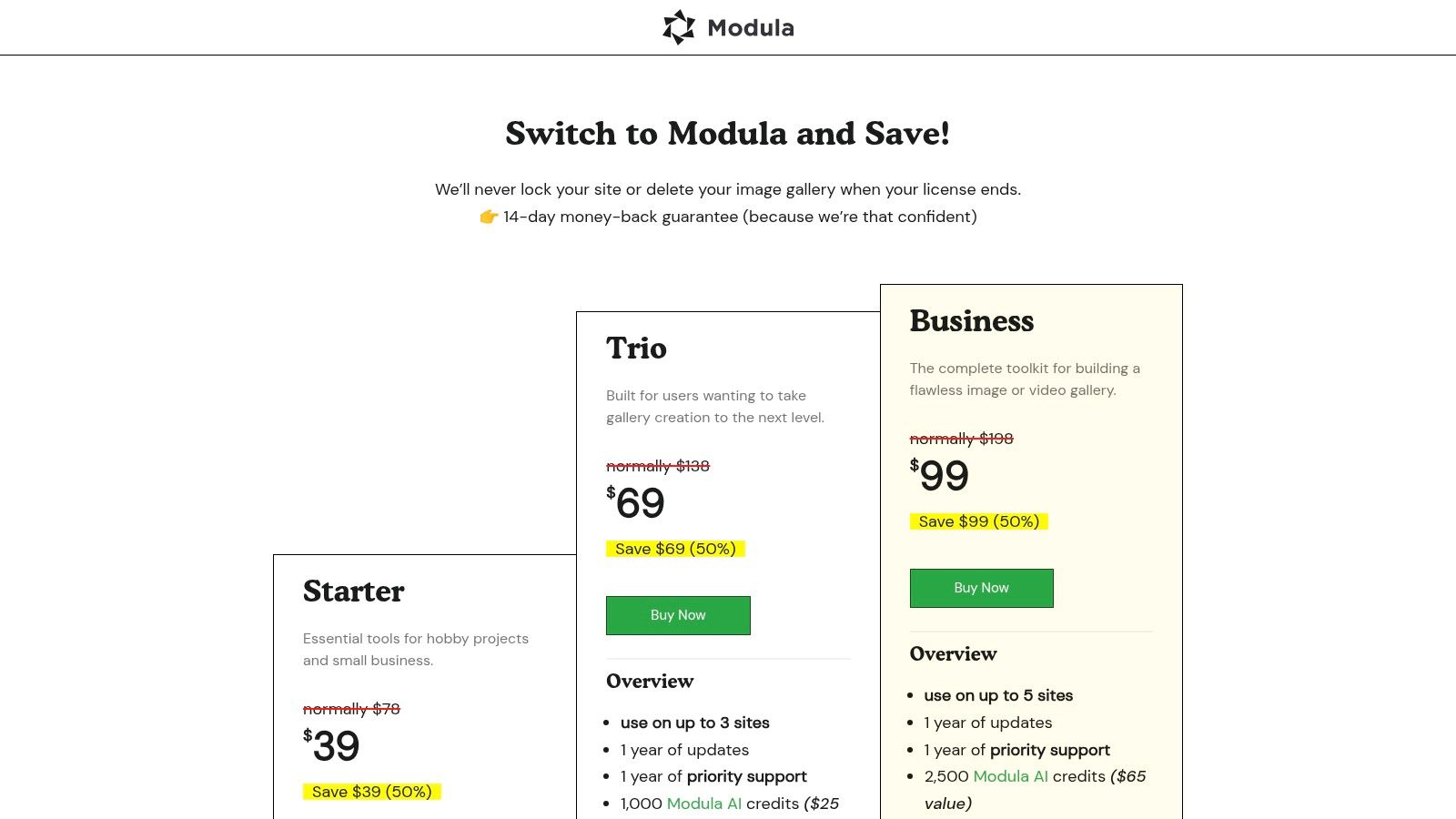This screenshot has width=1456, height=819.
Task: Select the Business plan heading
Action: point(972,320)
